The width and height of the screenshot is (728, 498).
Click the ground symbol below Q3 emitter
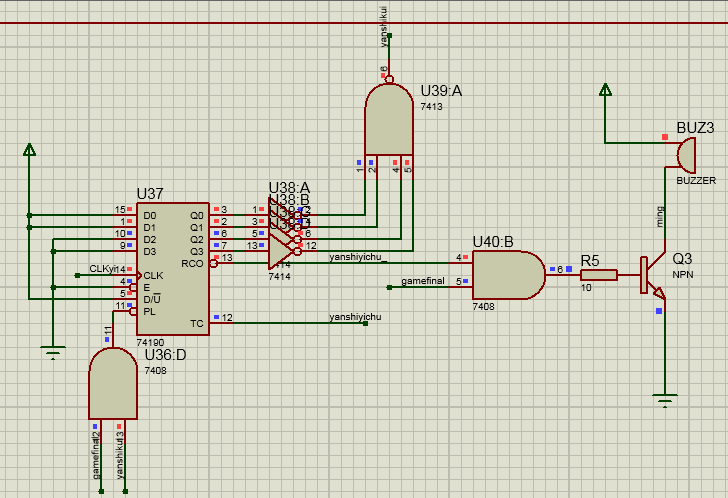pos(665,400)
